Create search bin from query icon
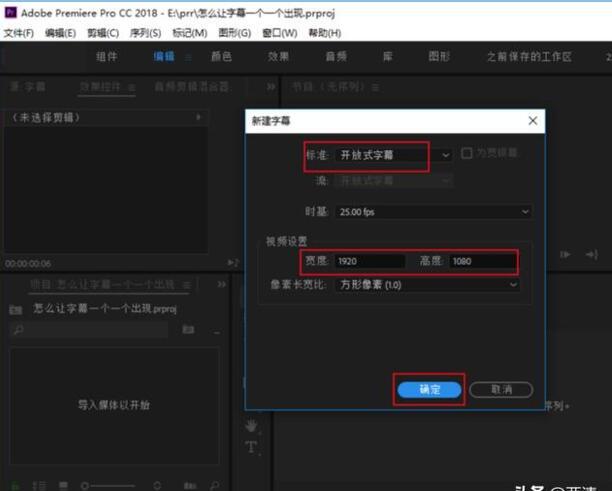The height and width of the screenshot is (491, 612). coord(189,330)
